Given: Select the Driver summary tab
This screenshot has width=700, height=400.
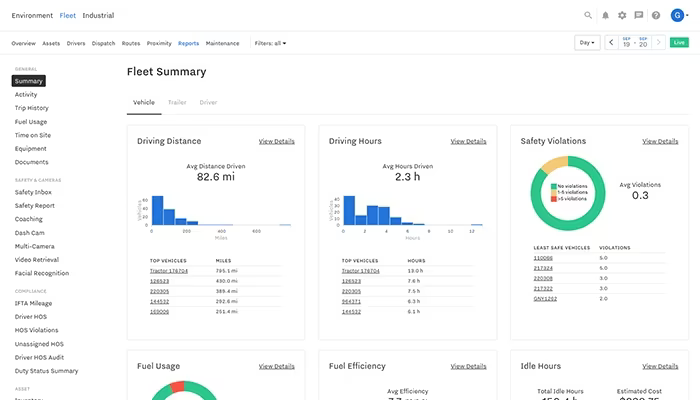Looking at the screenshot, I should (208, 102).
